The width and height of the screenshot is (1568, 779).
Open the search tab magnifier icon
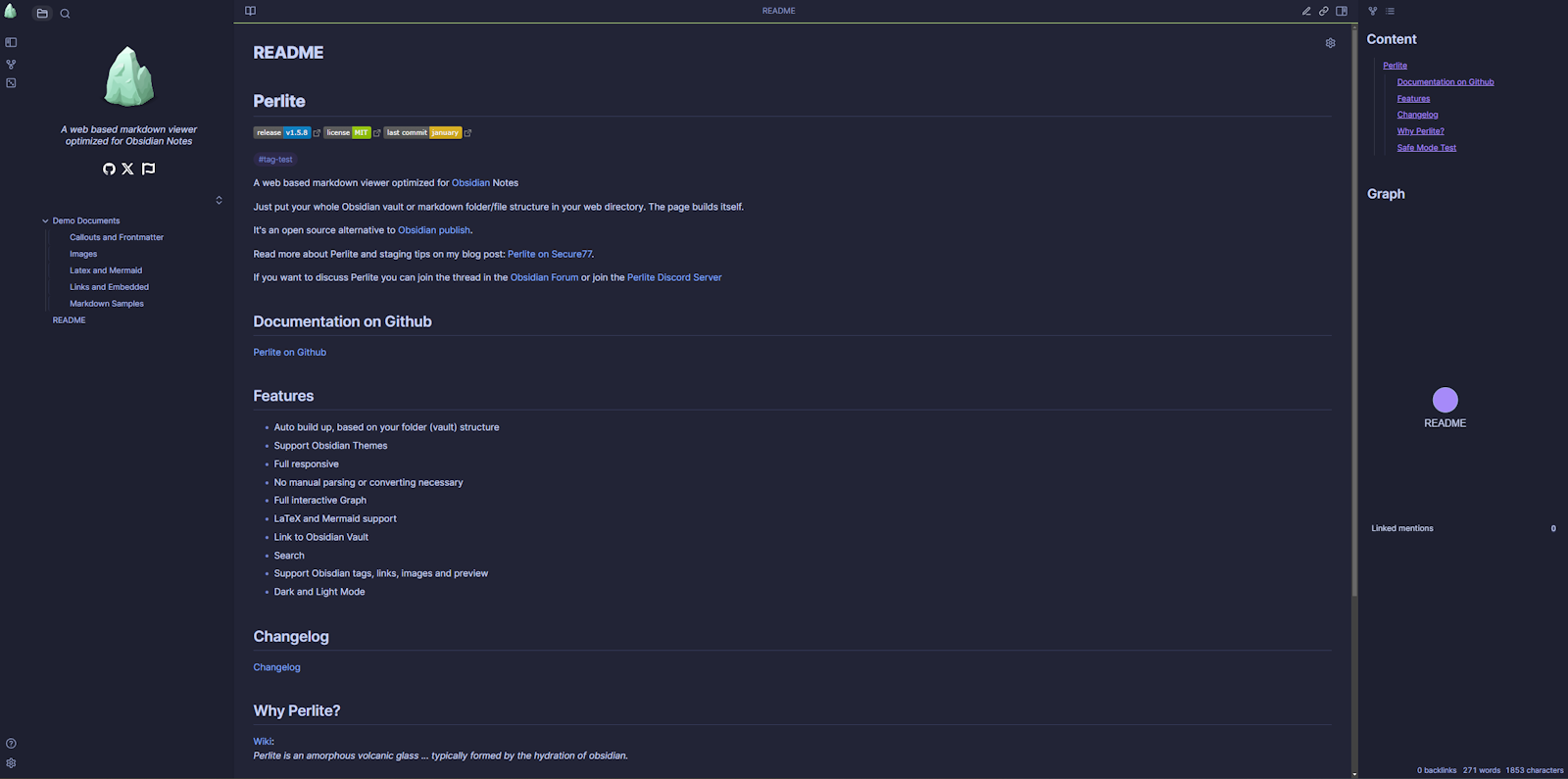click(65, 14)
